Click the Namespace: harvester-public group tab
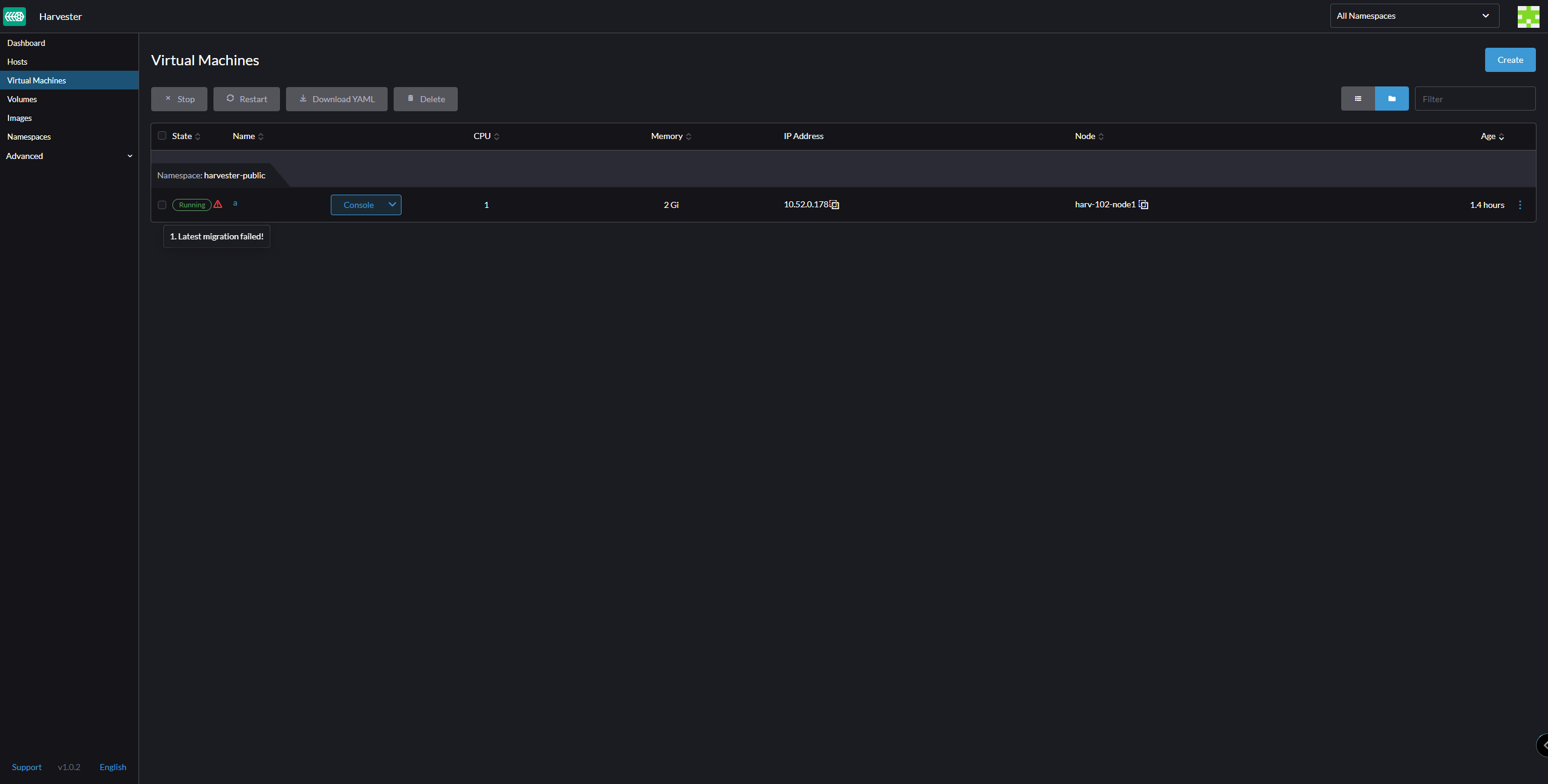 [x=211, y=175]
